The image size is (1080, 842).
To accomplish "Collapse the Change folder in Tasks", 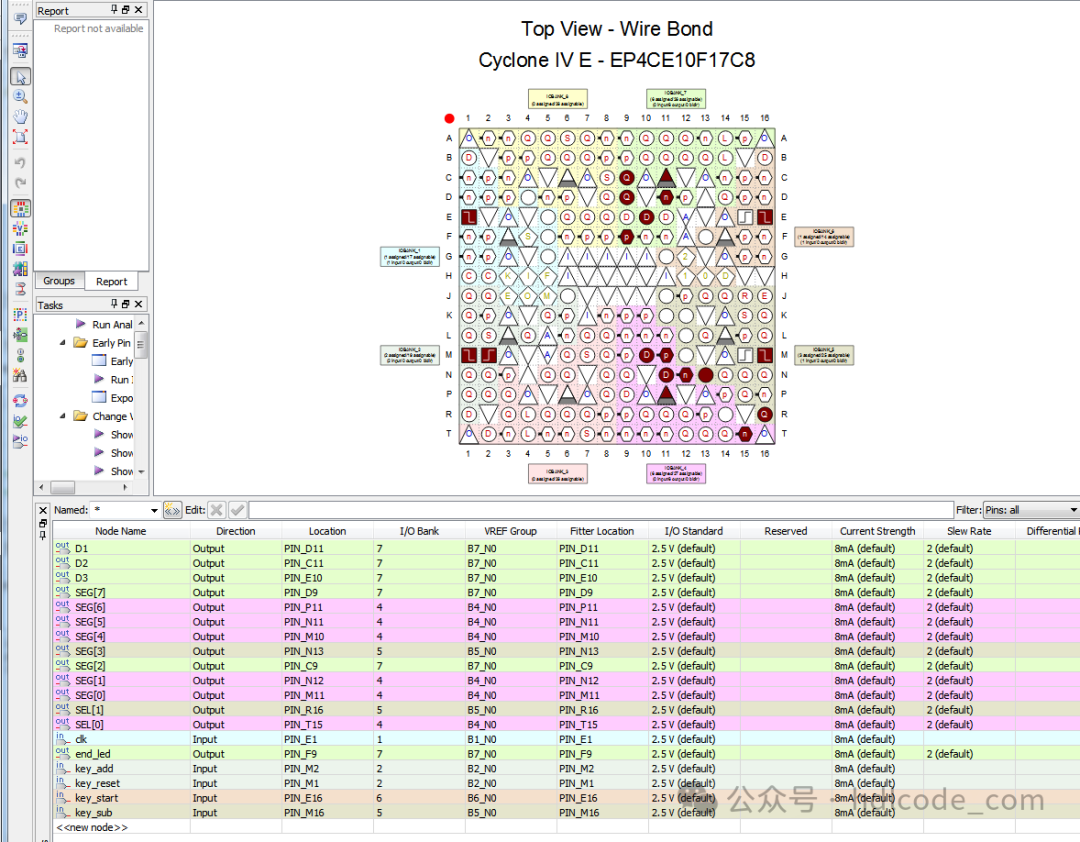I will tap(63, 416).
